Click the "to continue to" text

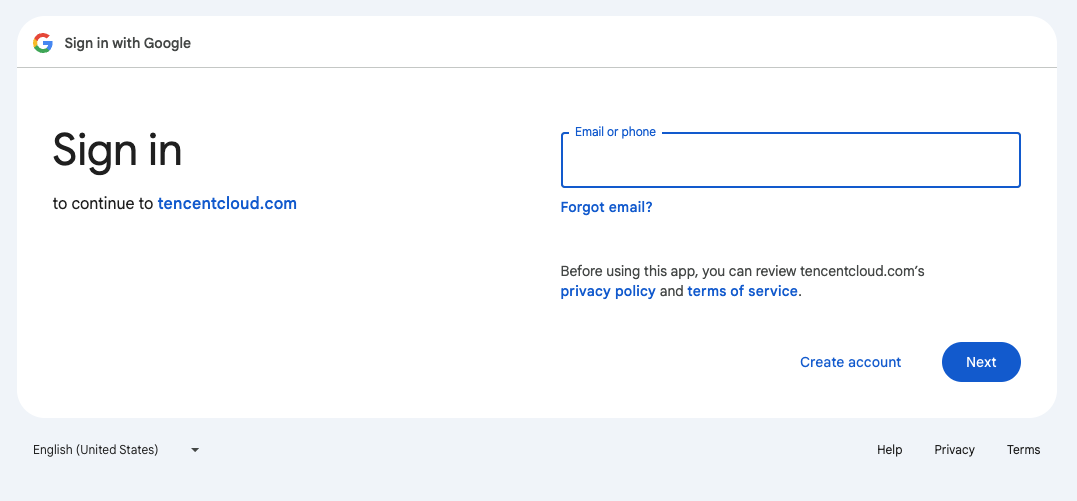[103, 203]
